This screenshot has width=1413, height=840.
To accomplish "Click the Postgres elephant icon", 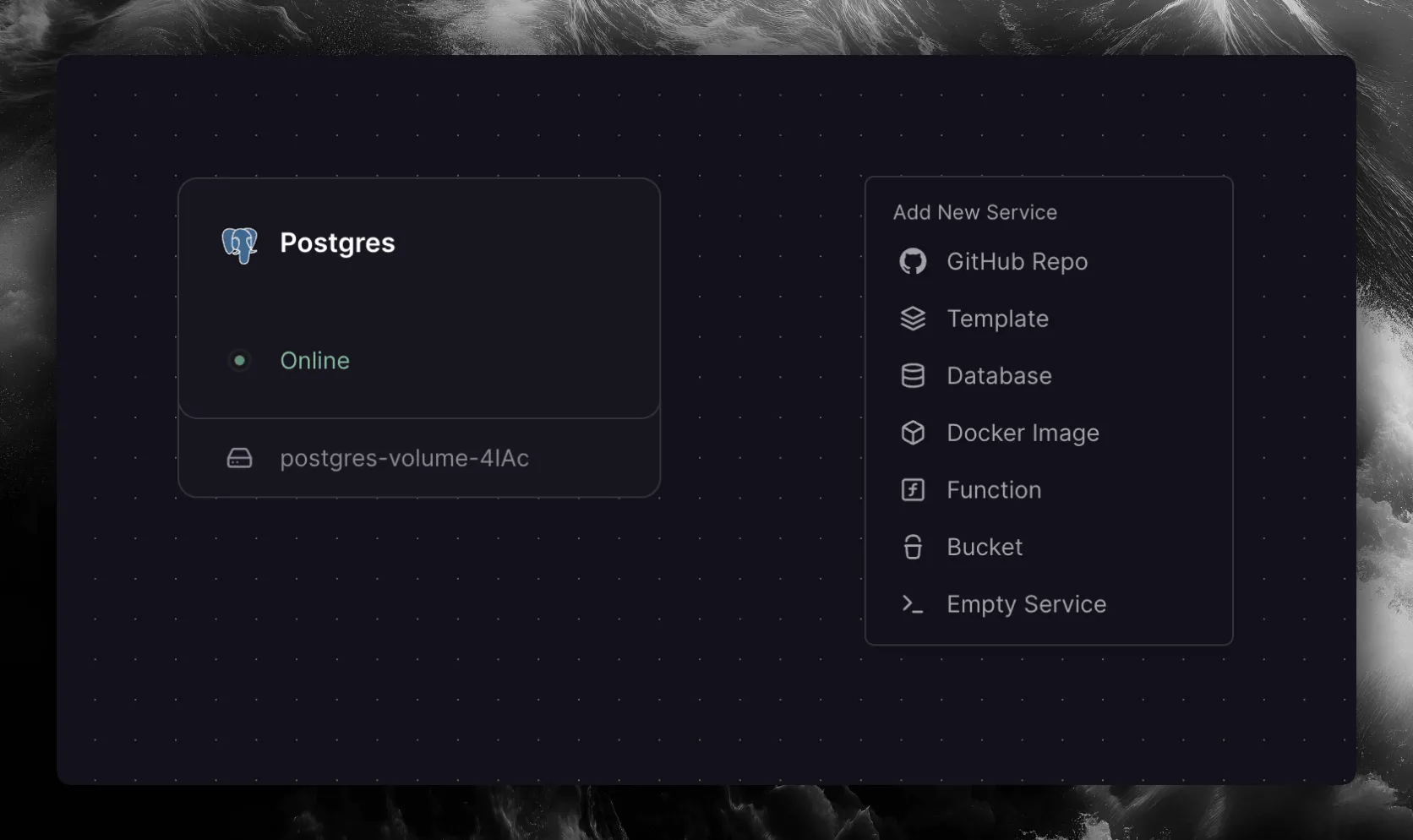I will point(239,244).
